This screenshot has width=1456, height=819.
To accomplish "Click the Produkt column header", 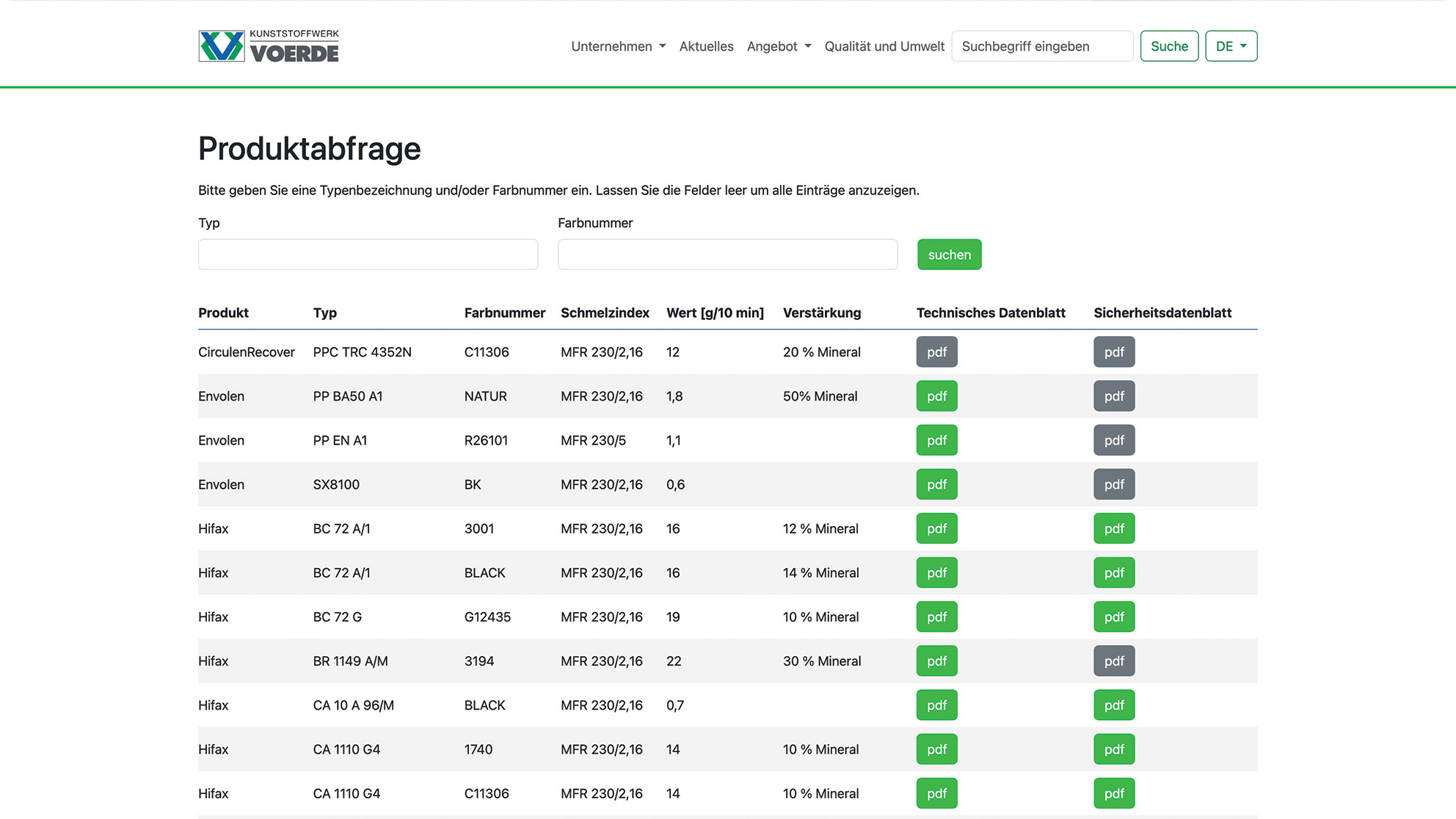I will [x=223, y=313].
